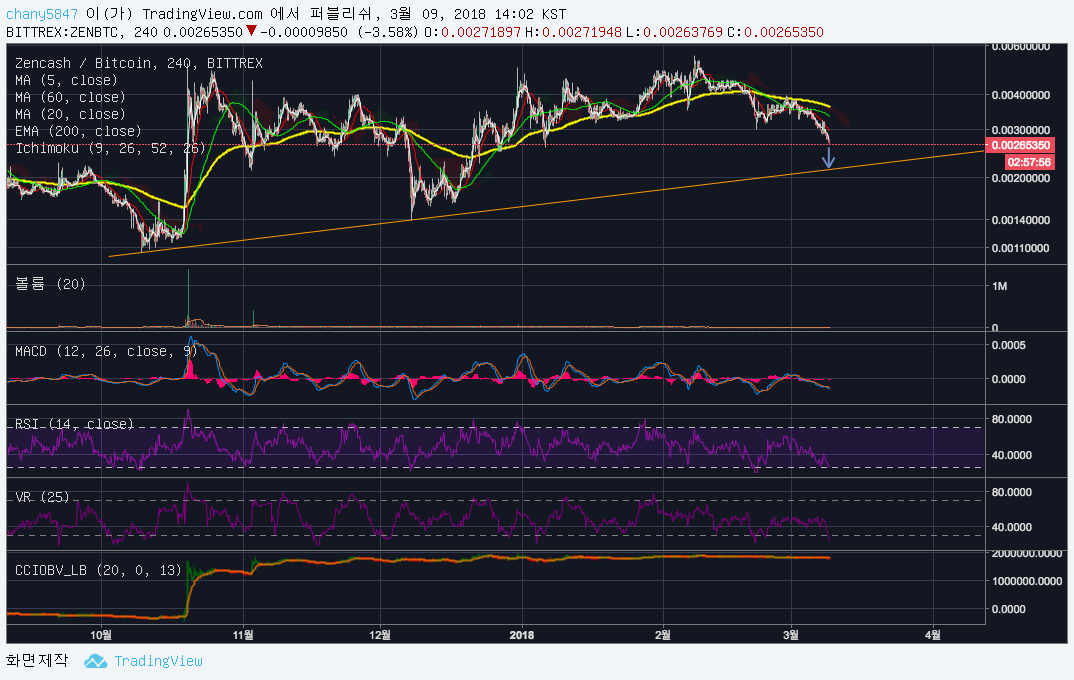The height and width of the screenshot is (680, 1074).
Task: Click the 4월 time axis marker
Action: pyautogui.click(x=932, y=635)
